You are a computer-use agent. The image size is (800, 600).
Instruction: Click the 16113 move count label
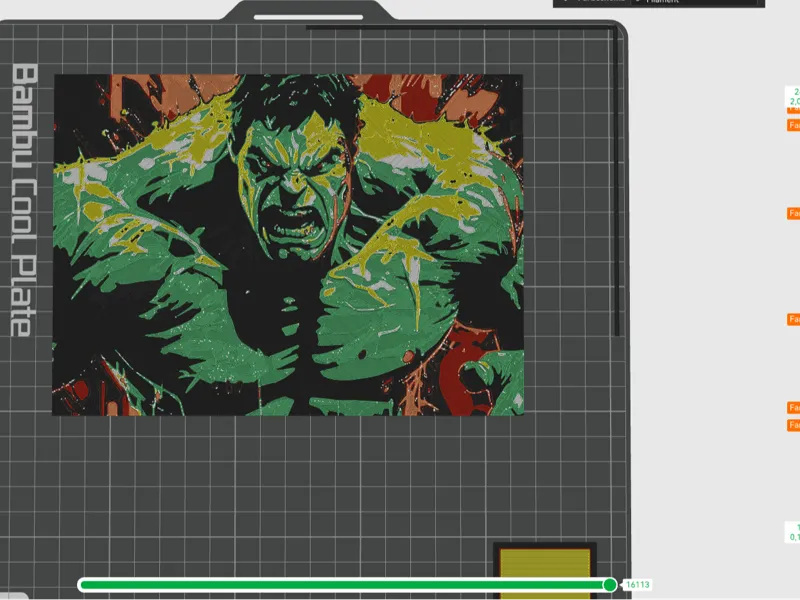637,585
